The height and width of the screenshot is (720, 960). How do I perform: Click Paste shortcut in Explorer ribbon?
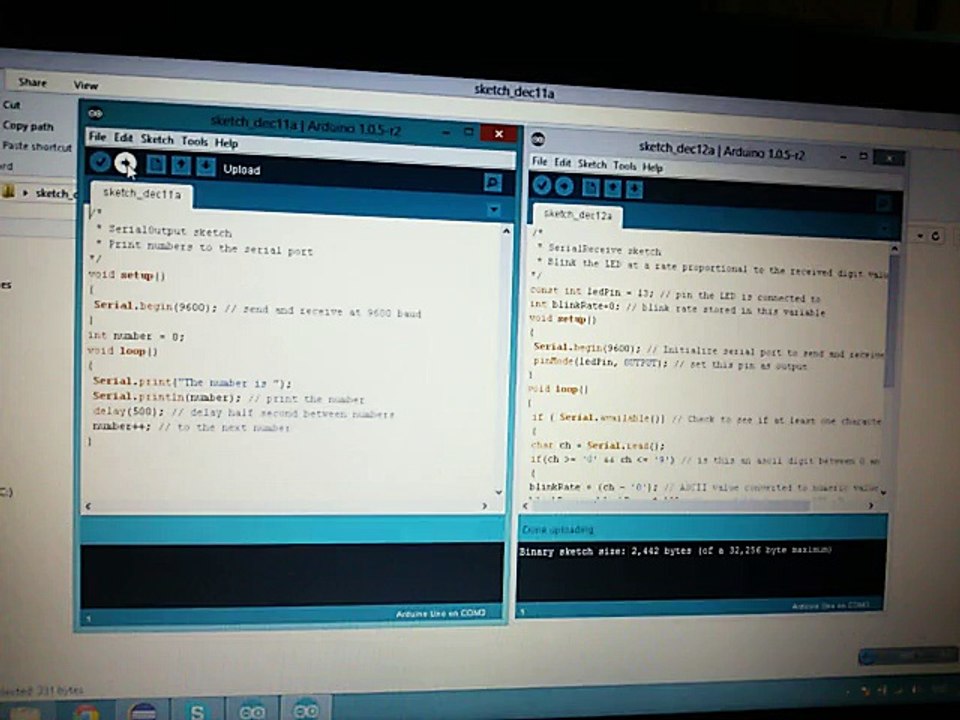click(37, 146)
